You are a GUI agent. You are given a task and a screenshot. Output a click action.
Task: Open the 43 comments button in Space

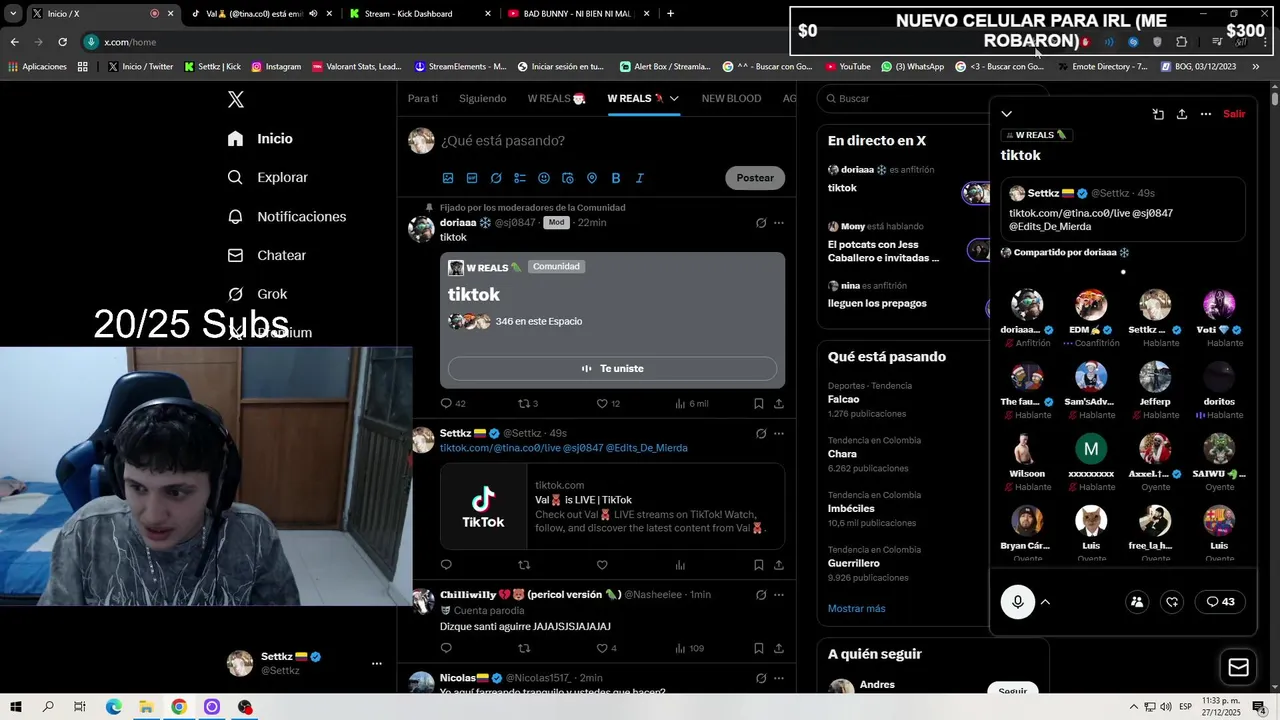click(1220, 602)
